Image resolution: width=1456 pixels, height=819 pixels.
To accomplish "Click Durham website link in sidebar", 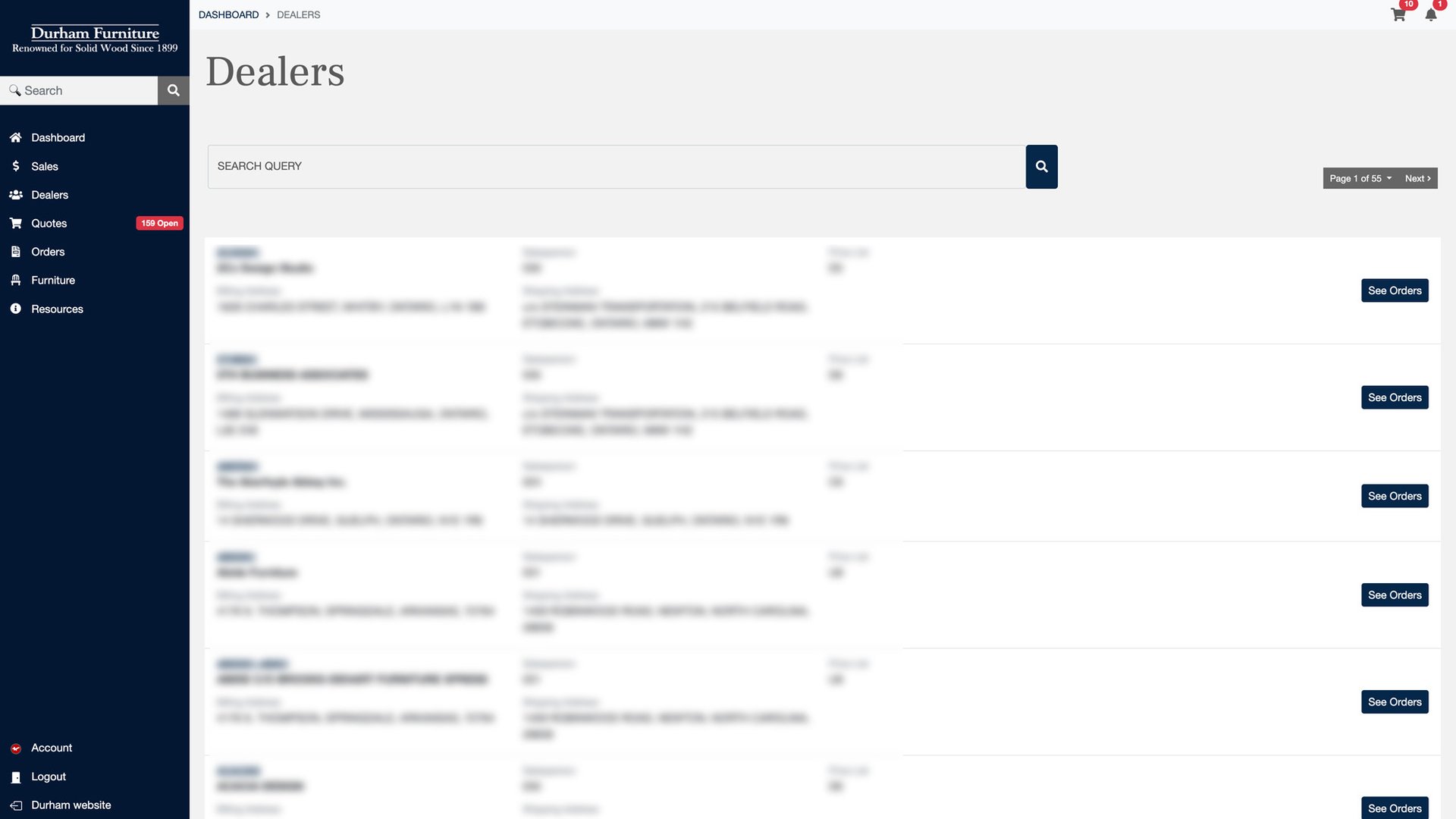I will (x=71, y=805).
